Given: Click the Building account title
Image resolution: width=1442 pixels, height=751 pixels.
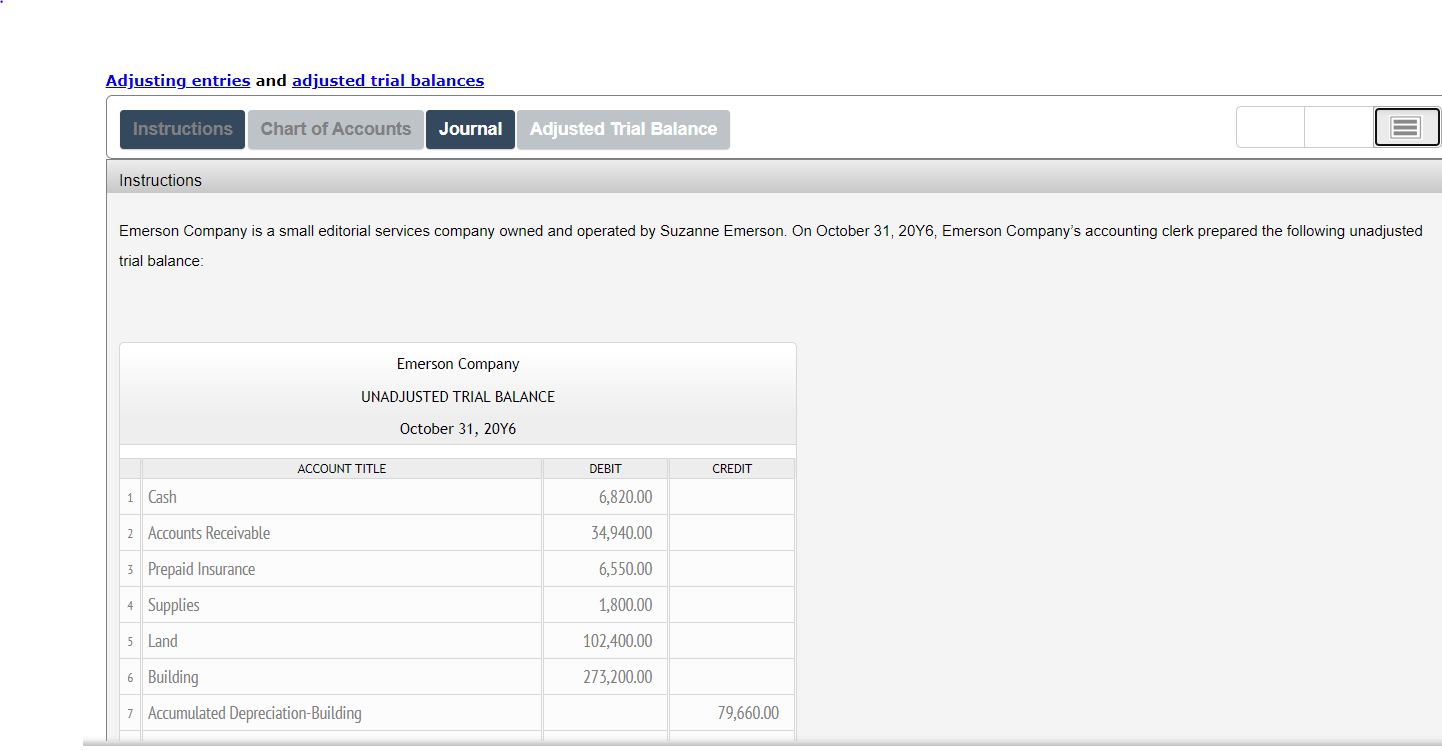Looking at the screenshot, I should click(x=173, y=677).
